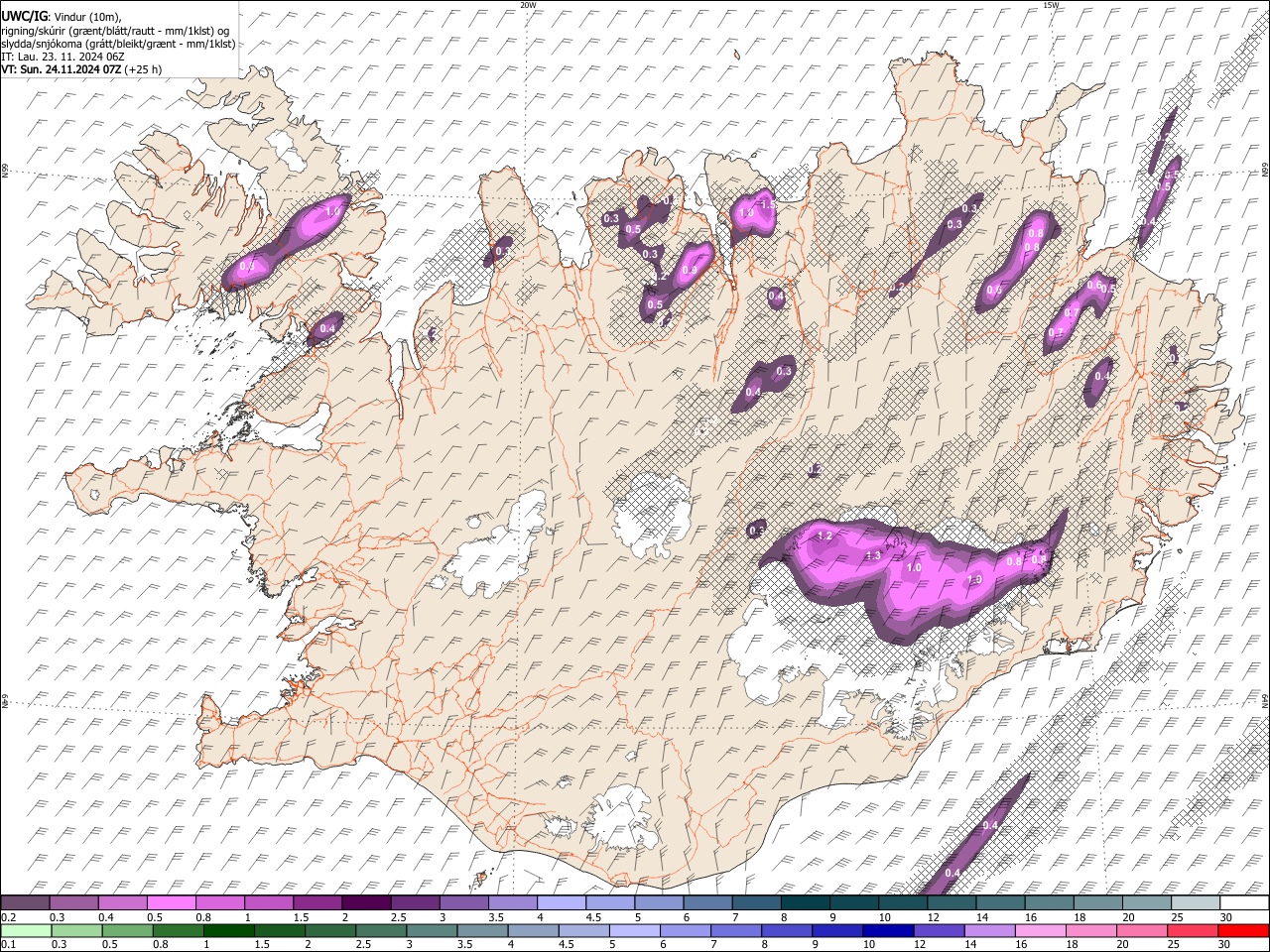
Task: Select the 'IT: Lau. 23. 11. 2024 06Z' line
Action: [x=63, y=57]
